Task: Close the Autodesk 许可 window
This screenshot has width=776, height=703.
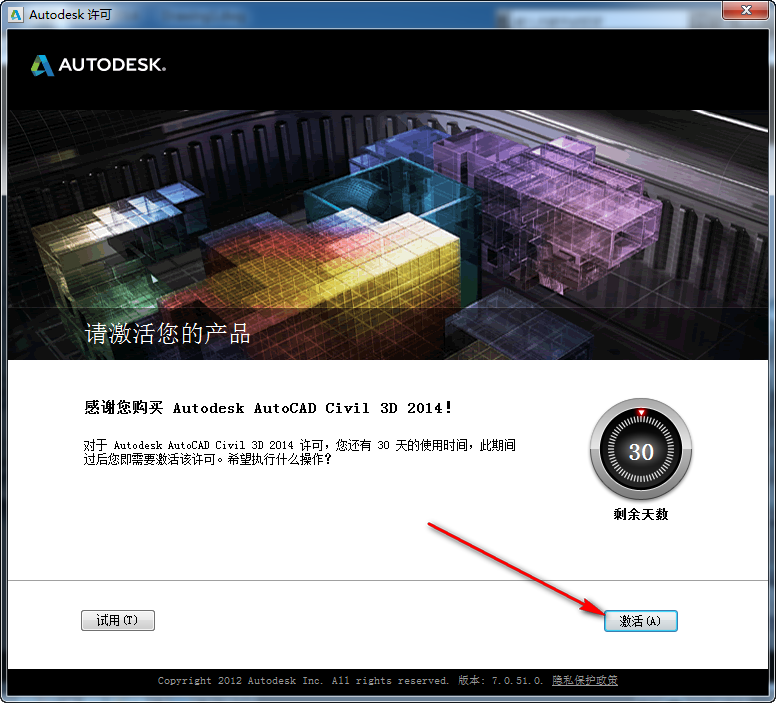Action: point(746,10)
